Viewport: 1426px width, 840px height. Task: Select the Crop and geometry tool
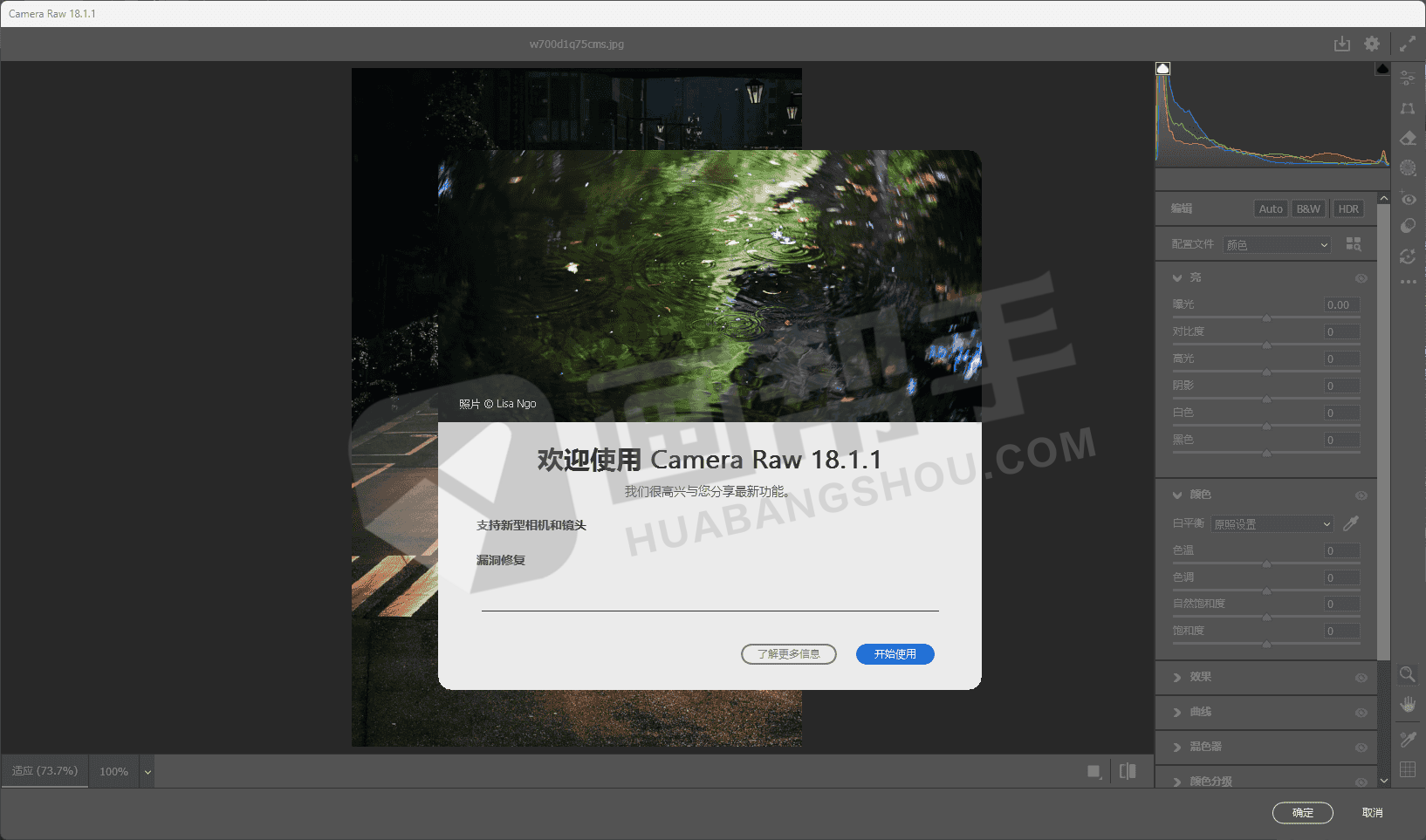tap(1408, 109)
